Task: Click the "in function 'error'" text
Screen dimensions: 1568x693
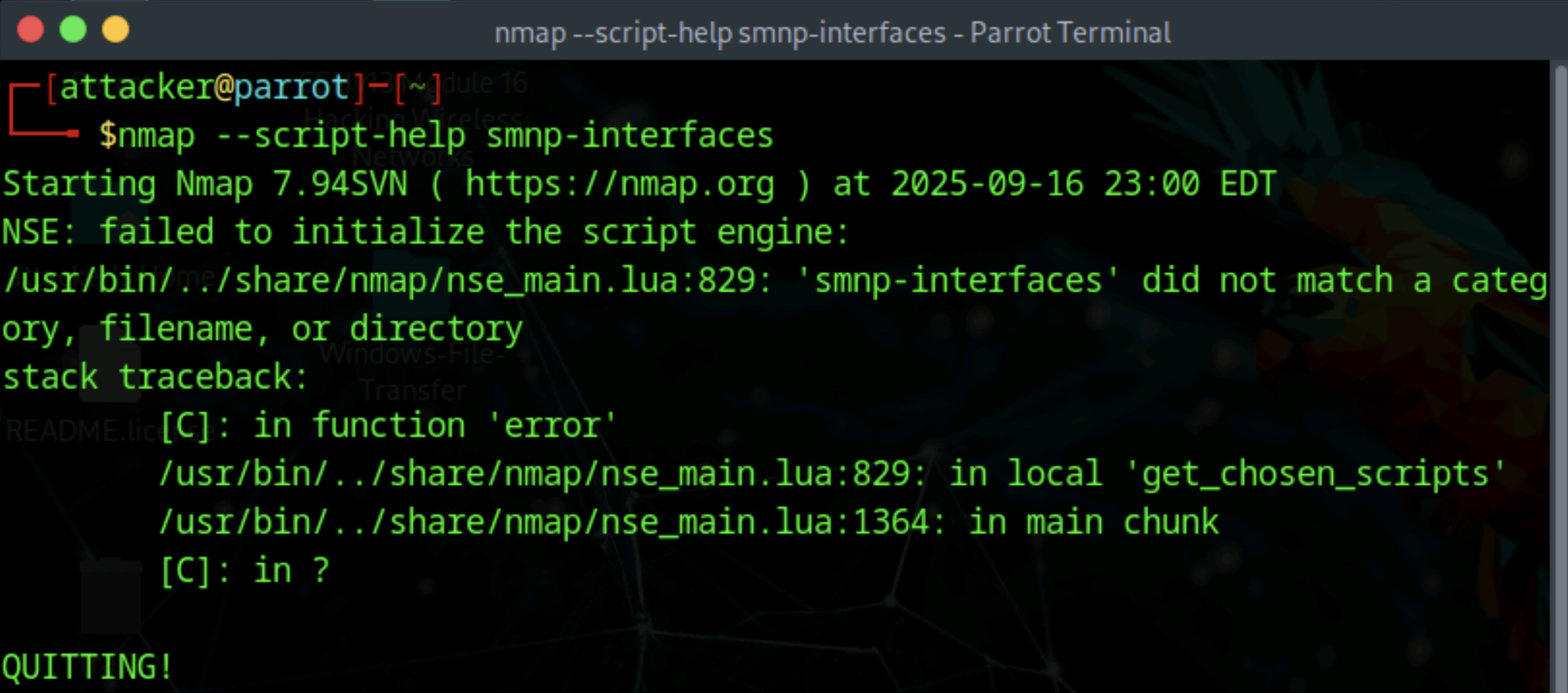Action: 435,426
